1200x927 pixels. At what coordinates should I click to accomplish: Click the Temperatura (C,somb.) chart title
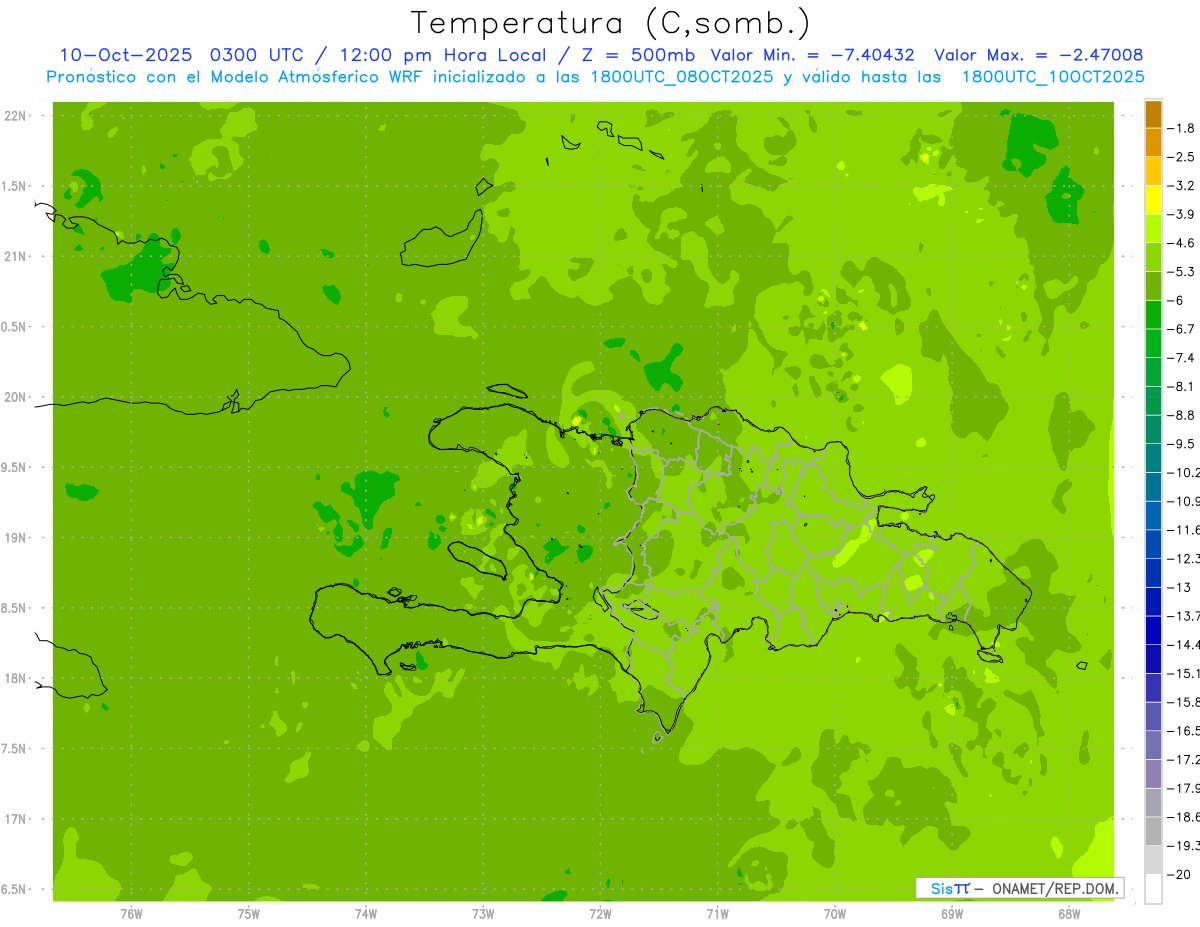click(x=611, y=23)
